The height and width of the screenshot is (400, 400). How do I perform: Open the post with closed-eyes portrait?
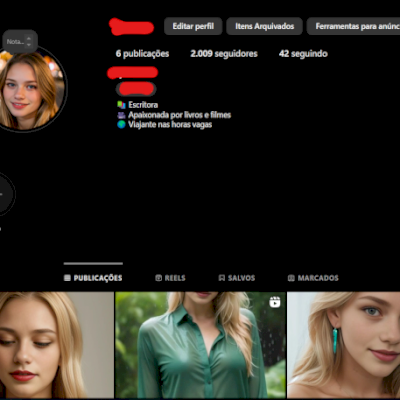(x=57, y=345)
